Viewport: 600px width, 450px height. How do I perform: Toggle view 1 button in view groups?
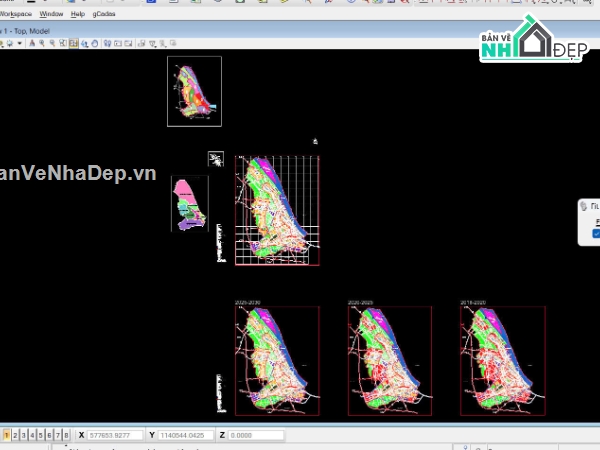[x=7, y=436]
